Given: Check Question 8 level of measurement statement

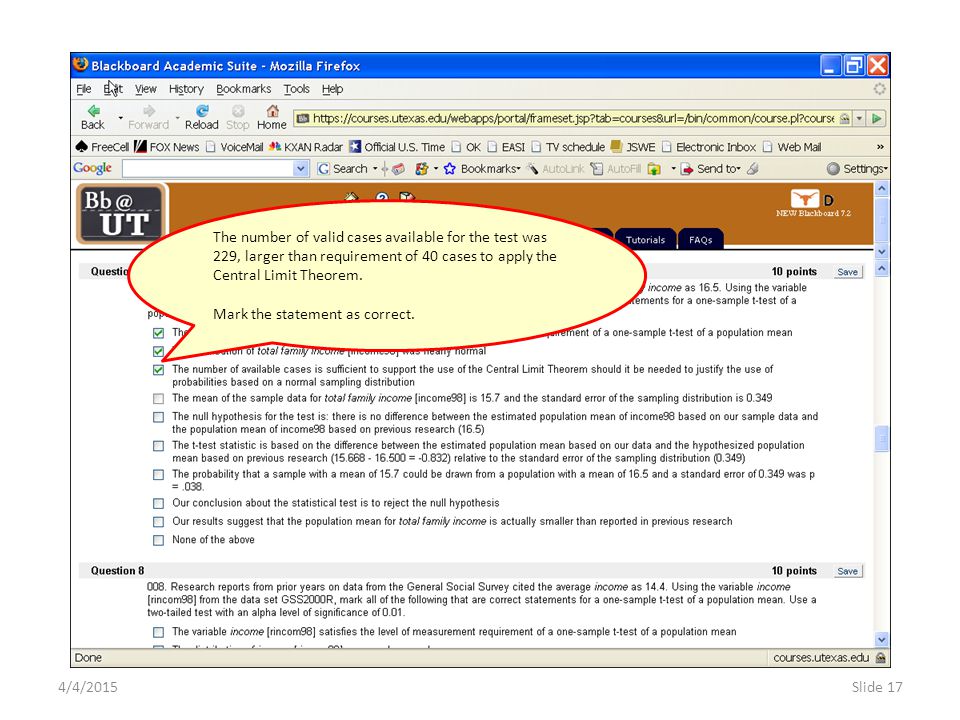Looking at the screenshot, I should click(159, 632).
